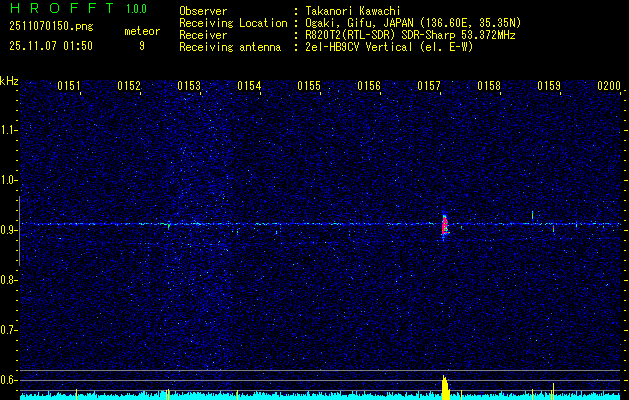The image size is (629, 400).
Task: Click the 0155 time marker
Action: click(309, 86)
